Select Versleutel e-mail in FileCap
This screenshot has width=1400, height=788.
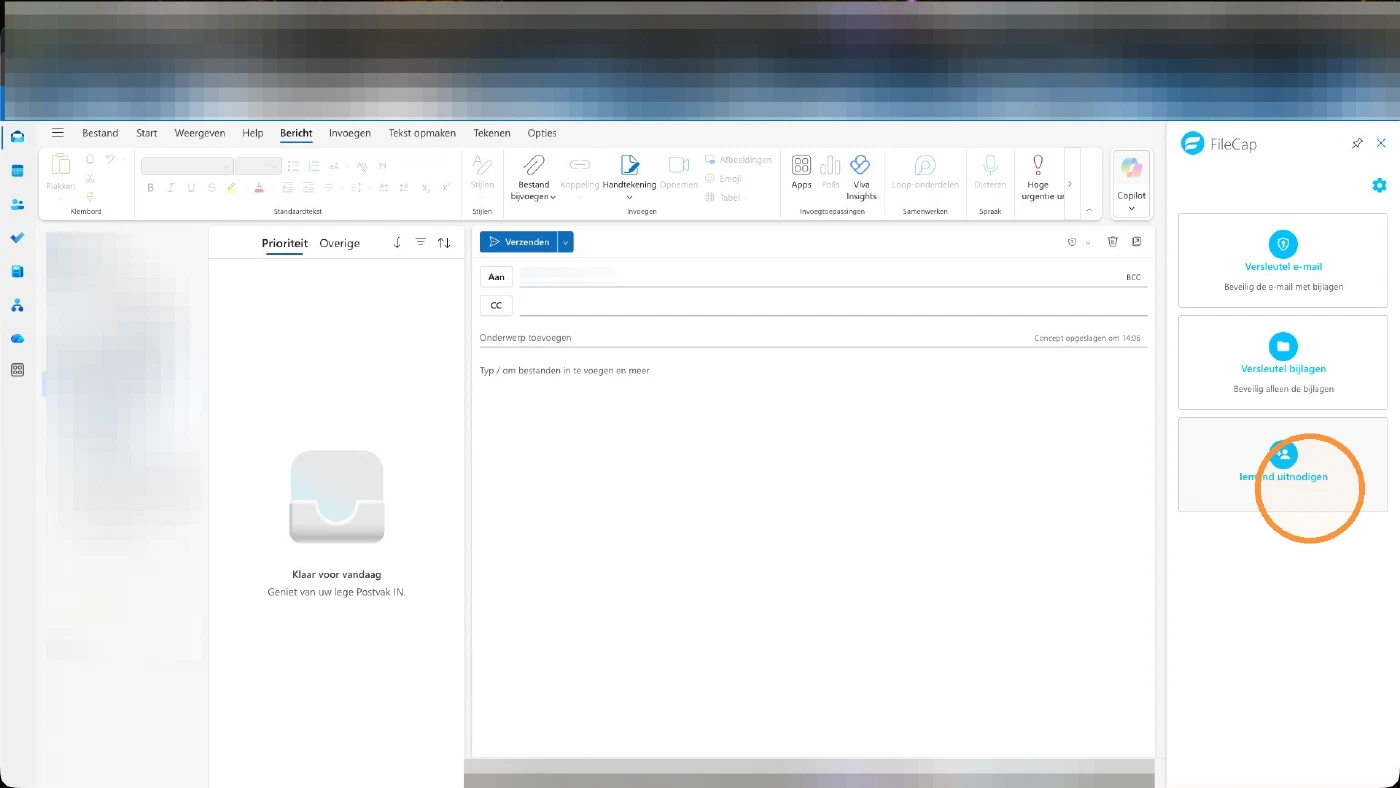[1283, 260]
